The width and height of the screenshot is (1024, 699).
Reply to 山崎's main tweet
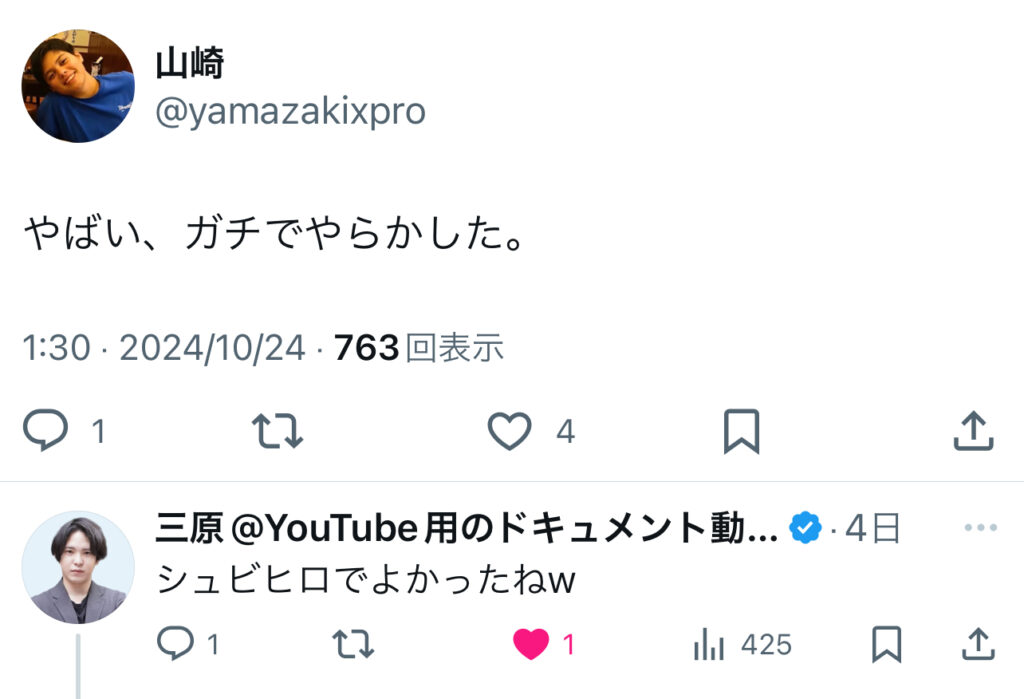point(46,431)
